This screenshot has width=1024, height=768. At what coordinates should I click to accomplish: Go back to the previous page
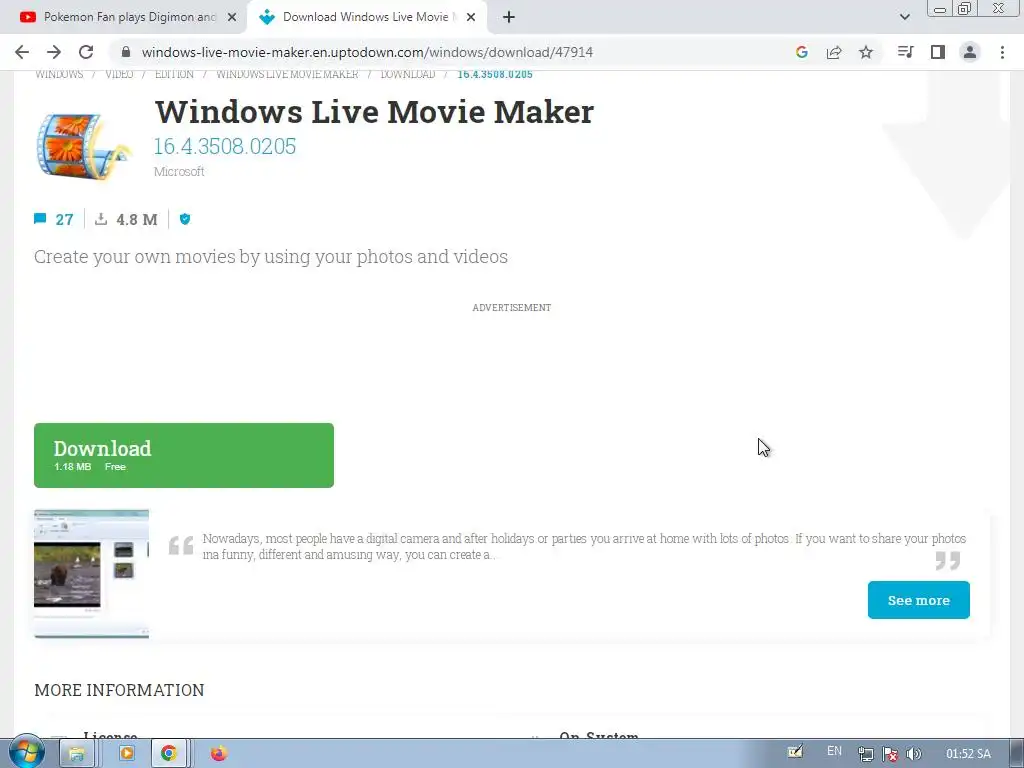22,52
